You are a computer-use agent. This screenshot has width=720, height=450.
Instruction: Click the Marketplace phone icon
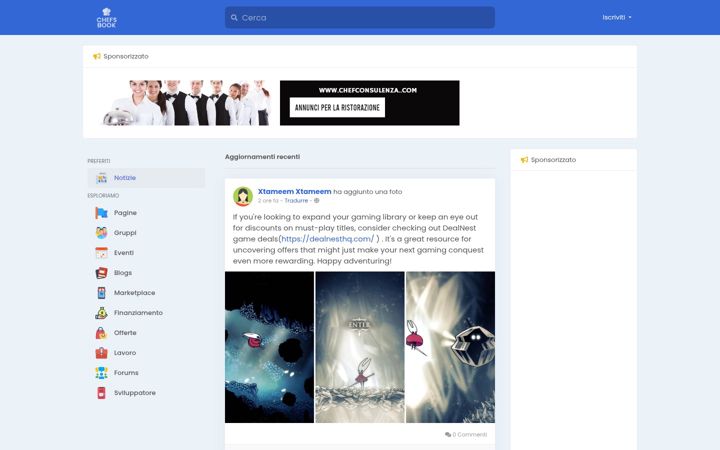(x=101, y=292)
